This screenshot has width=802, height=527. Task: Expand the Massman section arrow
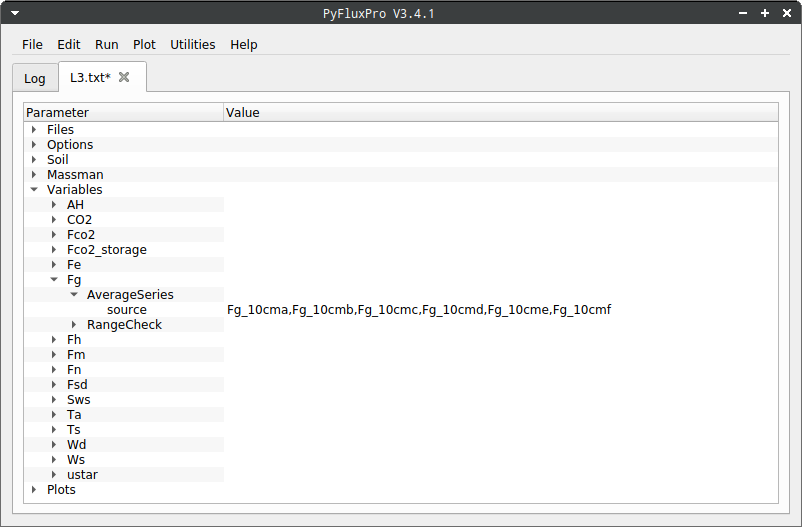[x=34, y=174]
